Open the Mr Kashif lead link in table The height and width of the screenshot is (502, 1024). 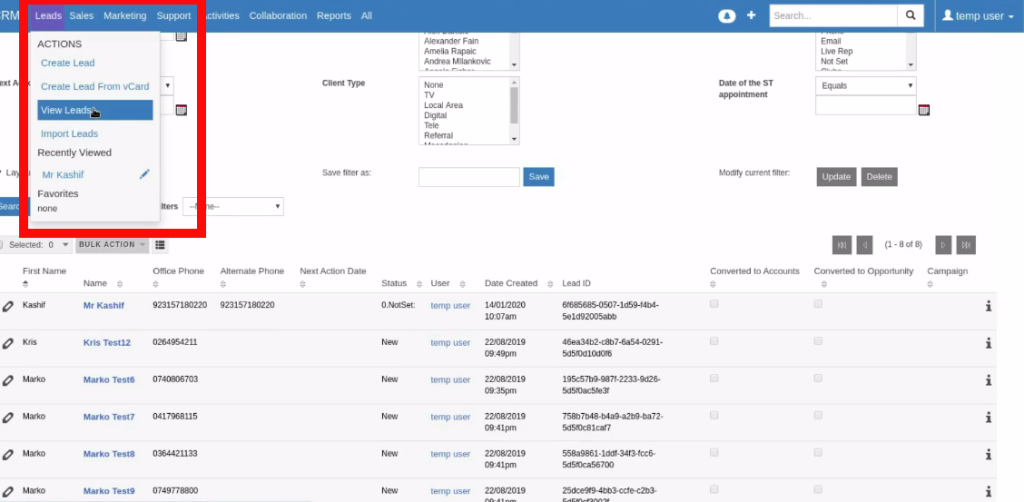[104, 305]
